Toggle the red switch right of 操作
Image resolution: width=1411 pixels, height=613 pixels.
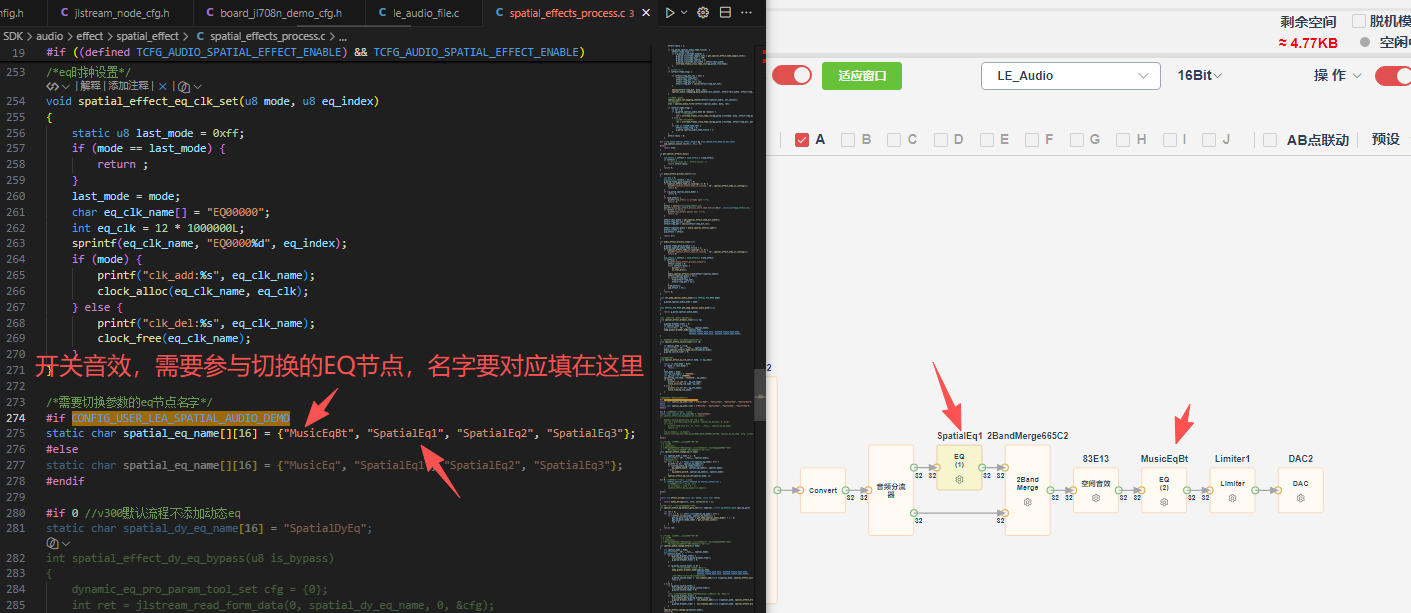pyautogui.click(x=1393, y=76)
